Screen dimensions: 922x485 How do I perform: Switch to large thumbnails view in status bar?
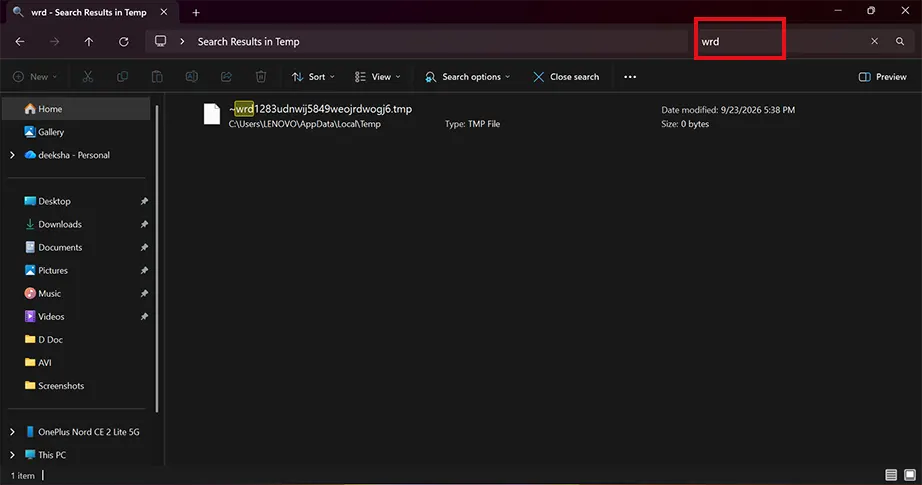(910, 475)
